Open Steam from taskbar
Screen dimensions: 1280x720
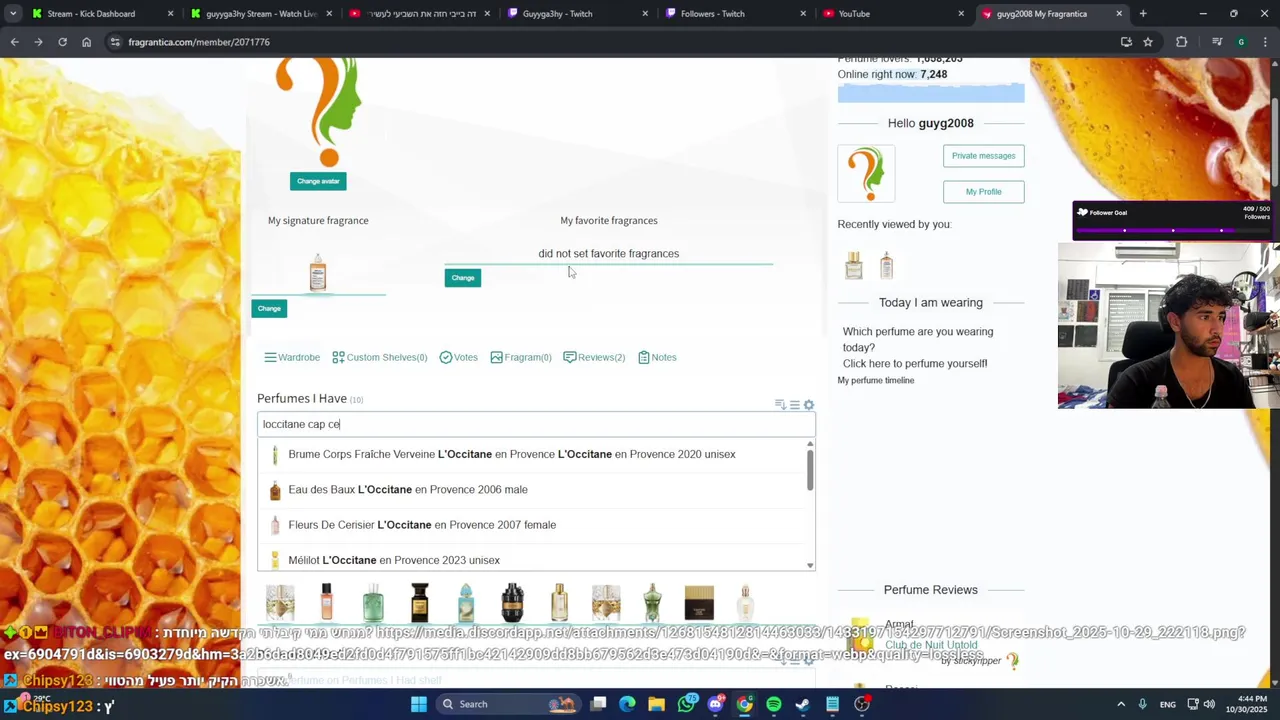(803, 704)
